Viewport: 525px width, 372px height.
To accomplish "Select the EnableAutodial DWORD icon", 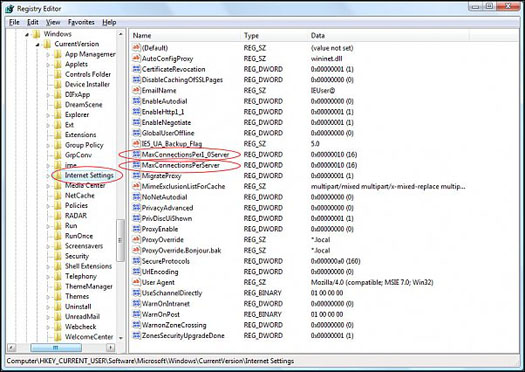I will (x=136, y=101).
